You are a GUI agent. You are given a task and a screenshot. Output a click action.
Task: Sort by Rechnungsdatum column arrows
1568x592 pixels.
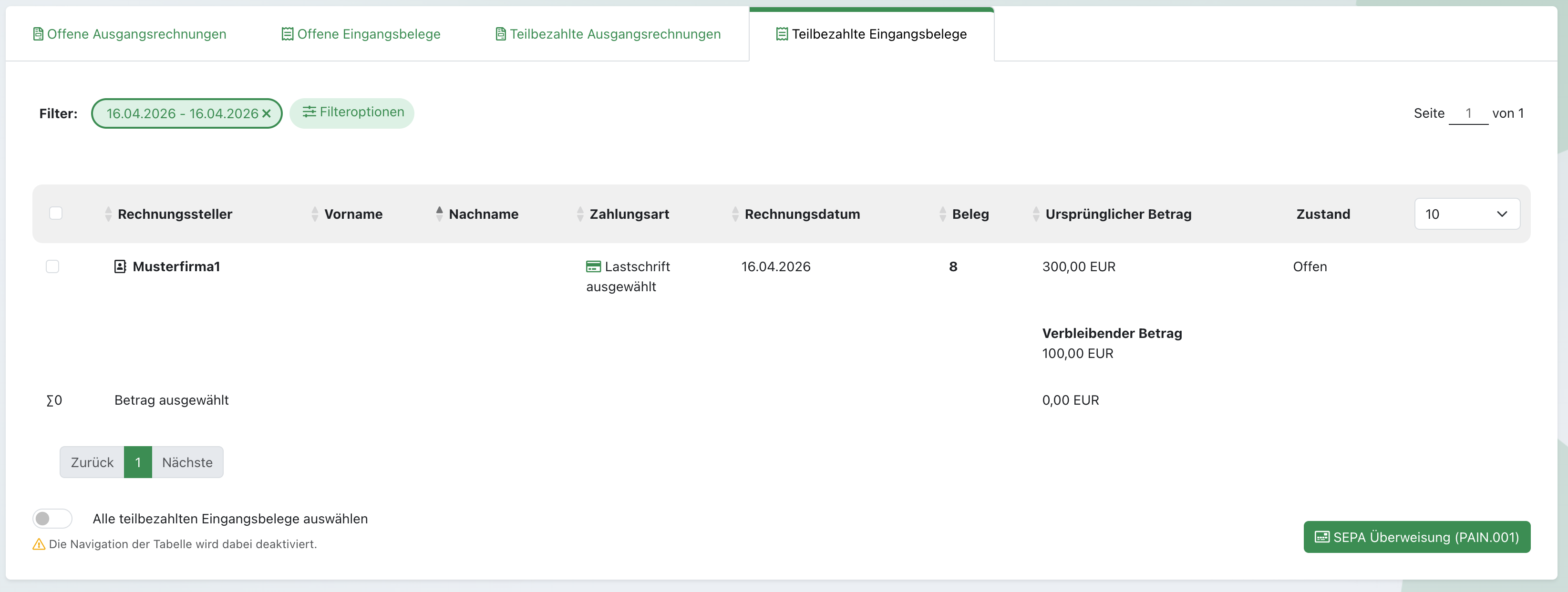735,214
